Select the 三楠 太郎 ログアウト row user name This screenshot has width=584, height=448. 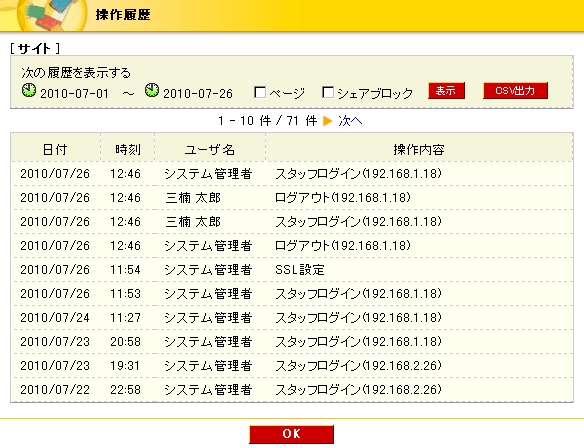coord(193,198)
